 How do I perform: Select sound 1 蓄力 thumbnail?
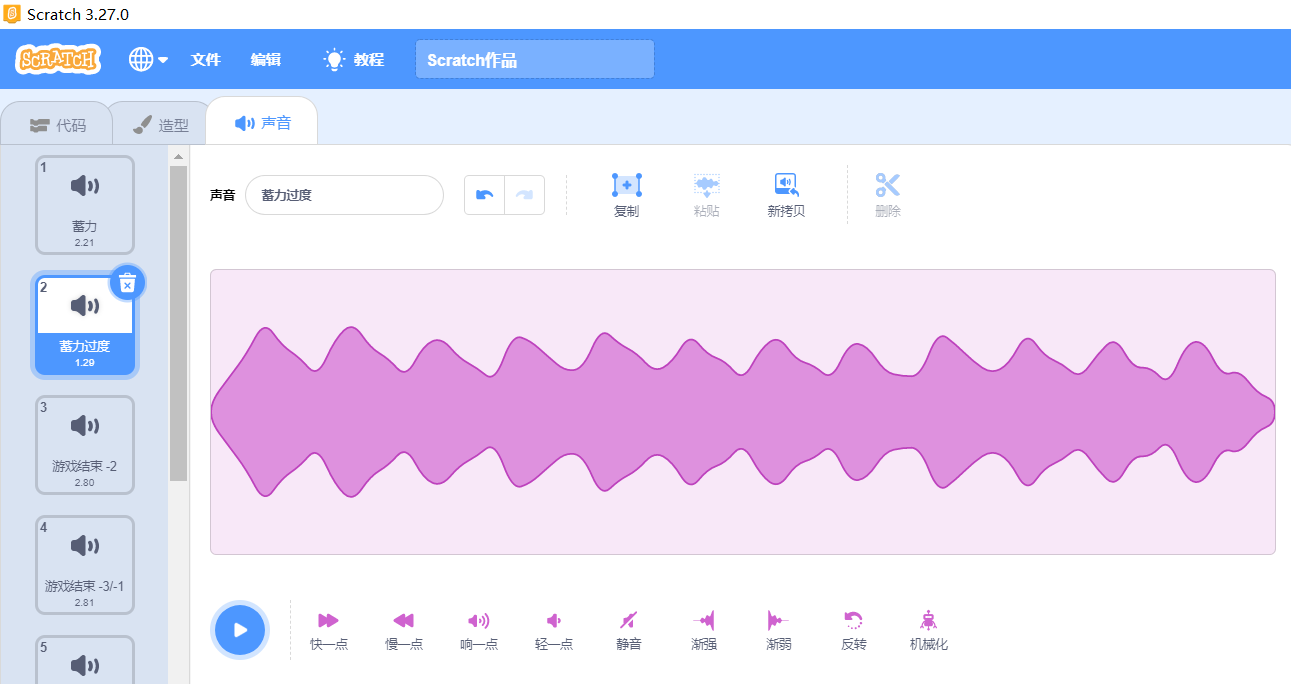coord(85,205)
